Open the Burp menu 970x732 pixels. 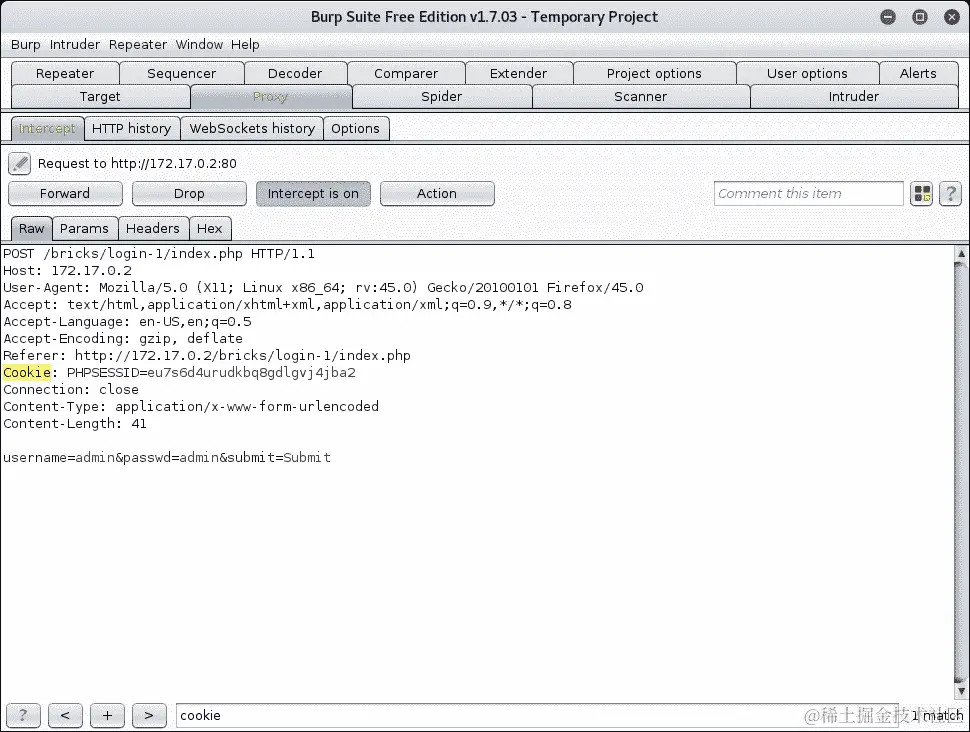[25, 45]
